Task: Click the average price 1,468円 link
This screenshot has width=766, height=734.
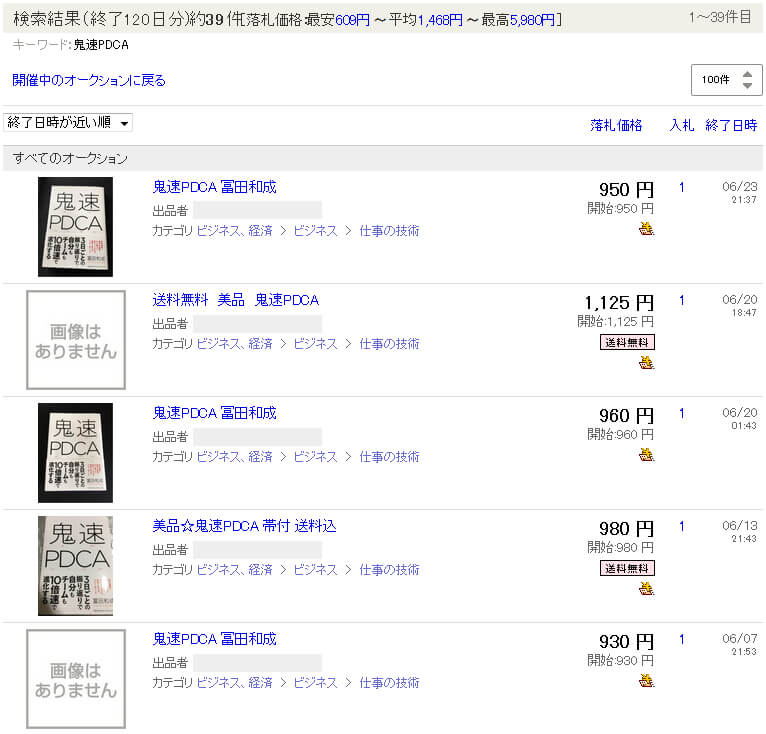Action: point(440,20)
